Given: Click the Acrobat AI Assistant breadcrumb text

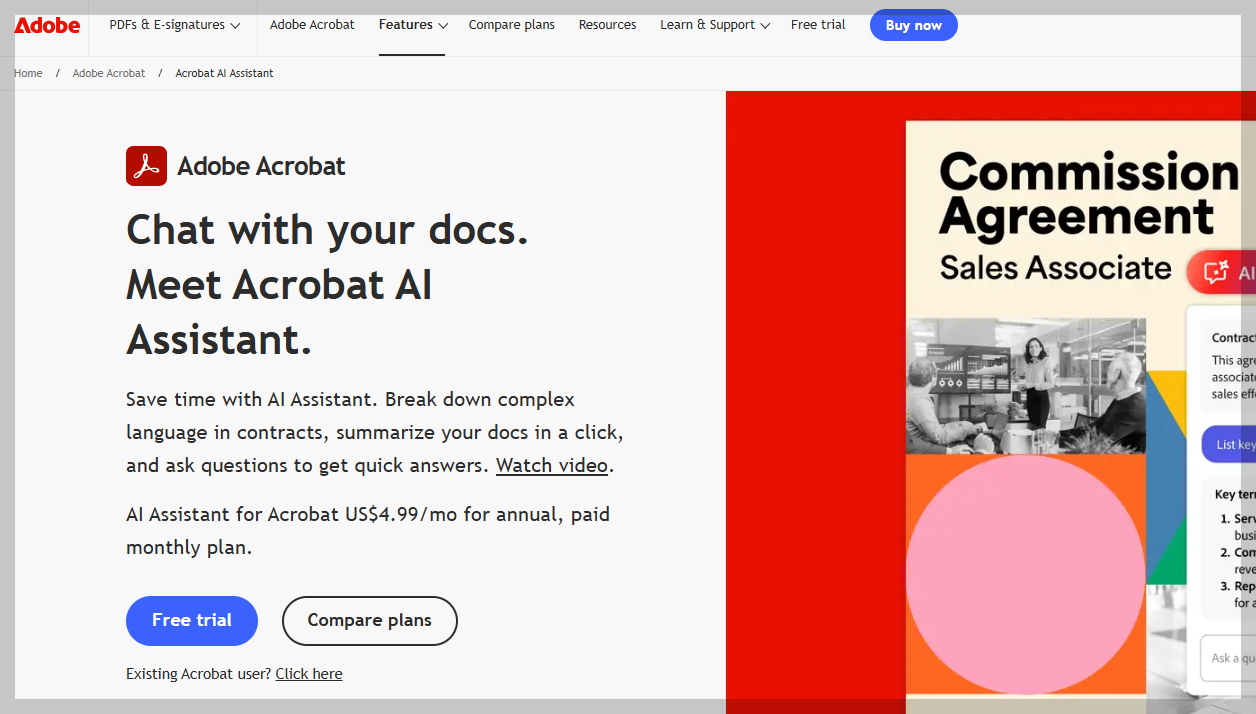Looking at the screenshot, I should [224, 73].
